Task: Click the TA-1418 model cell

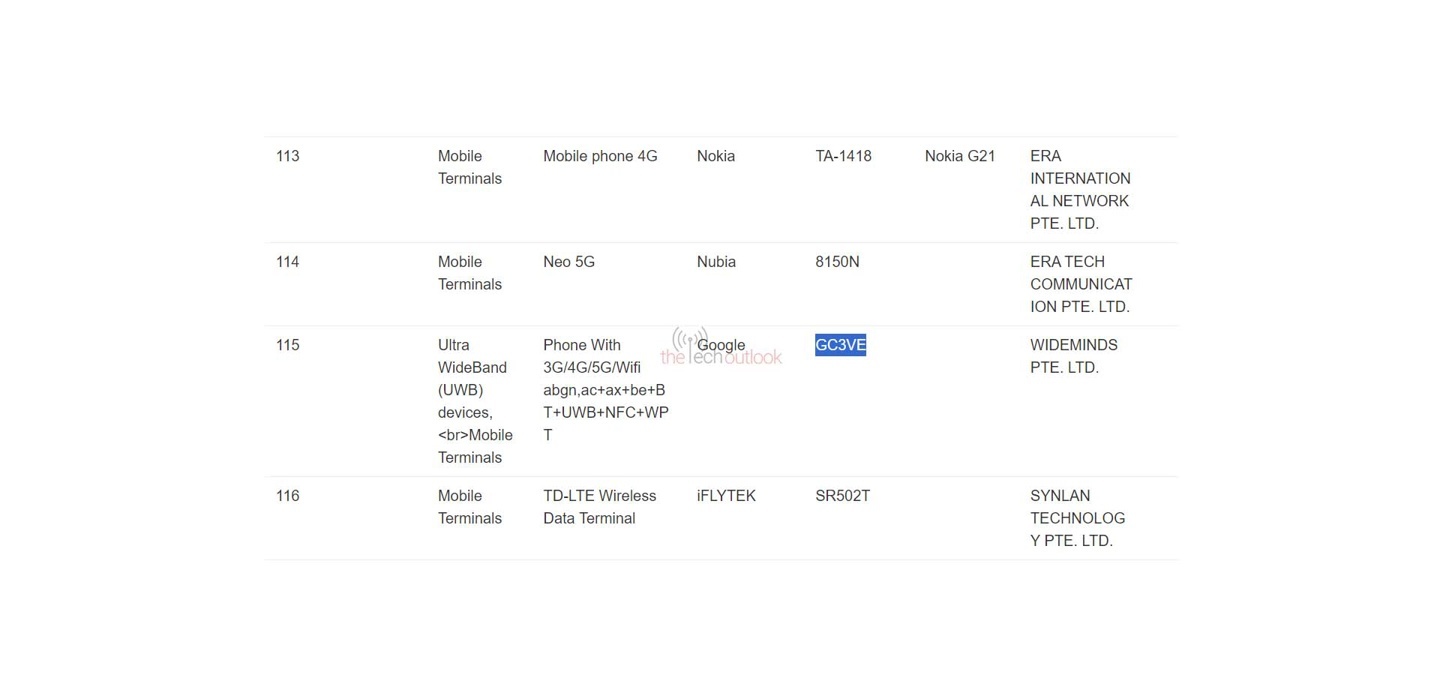Action: [x=843, y=157]
